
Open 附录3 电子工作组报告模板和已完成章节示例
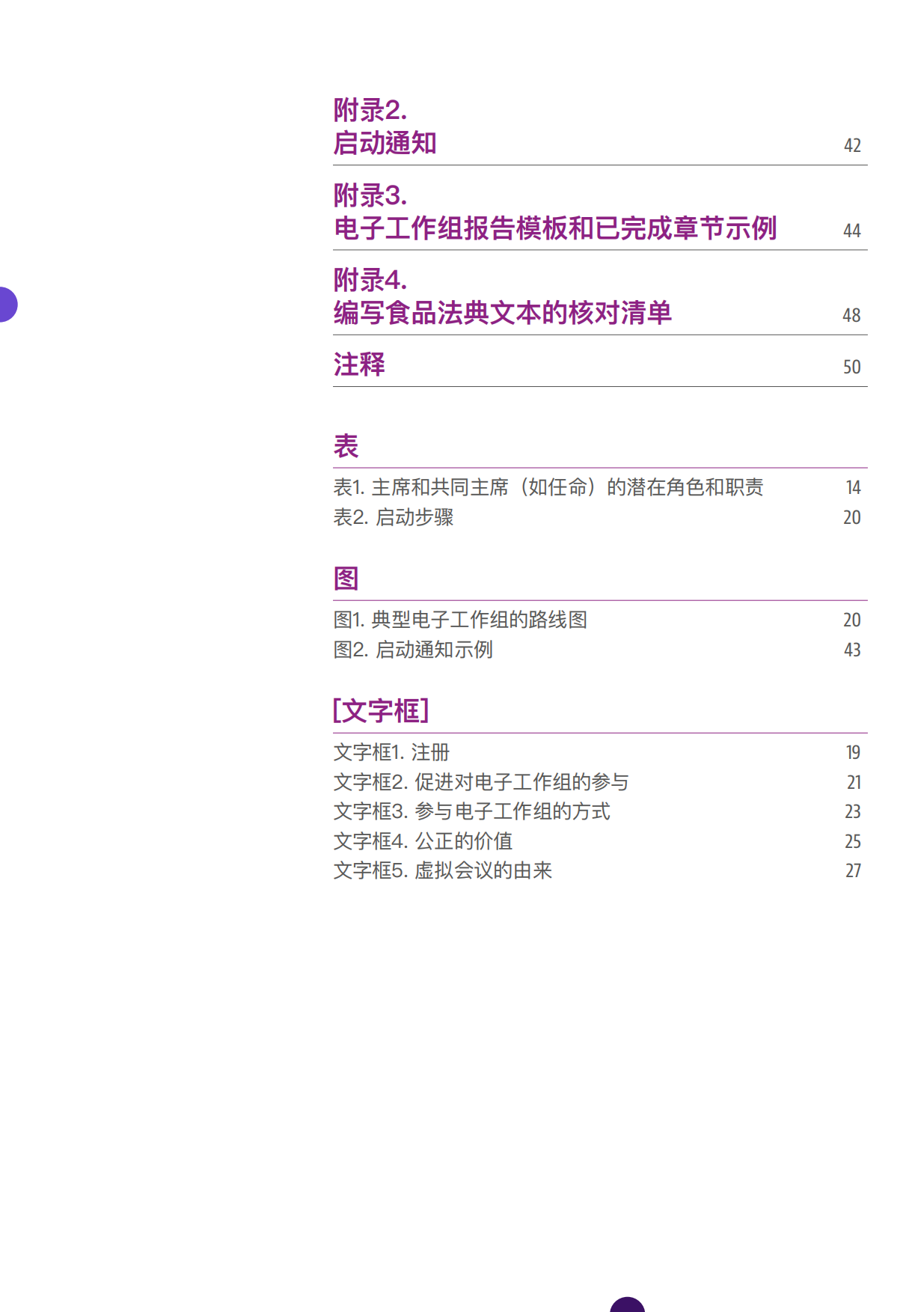(x=554, y=212)
